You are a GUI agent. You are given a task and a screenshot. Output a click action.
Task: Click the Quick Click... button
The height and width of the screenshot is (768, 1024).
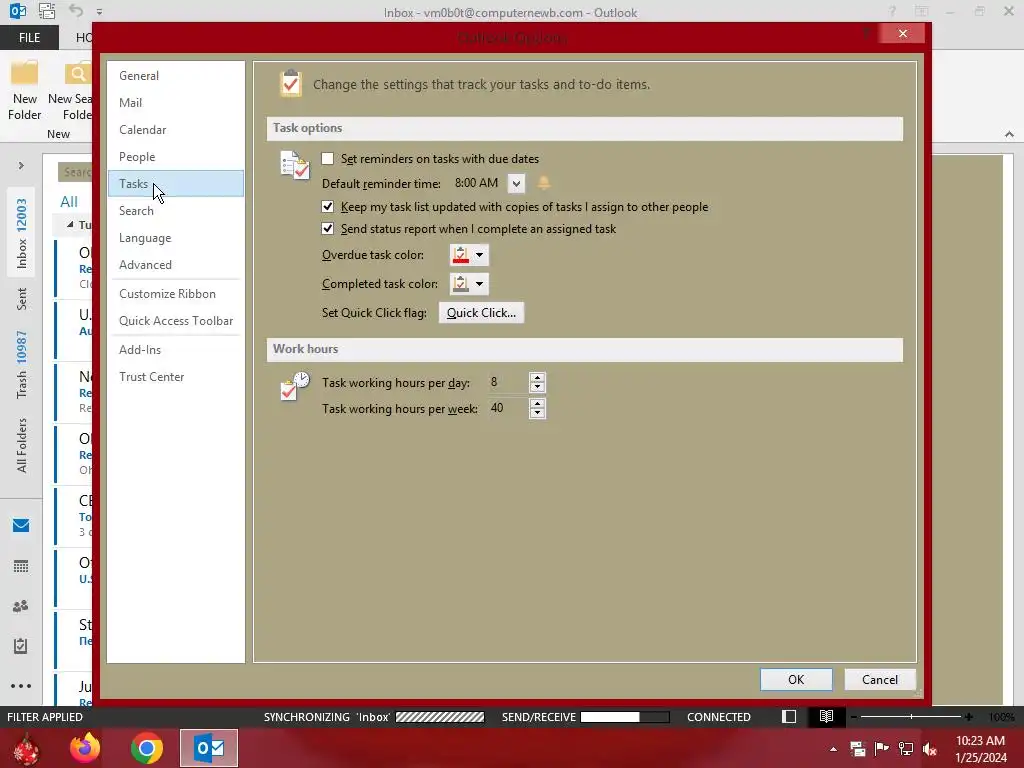[481, 313]
